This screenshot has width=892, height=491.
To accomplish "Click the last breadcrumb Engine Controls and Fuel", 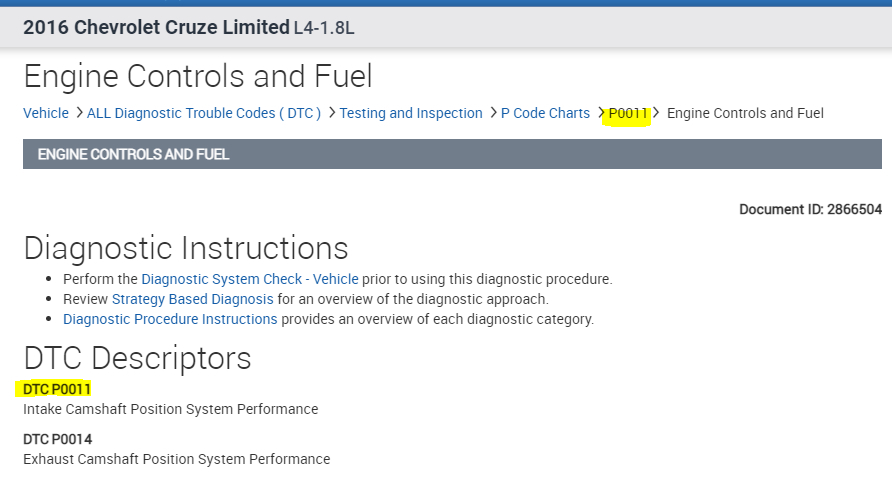I will coord(745,113).
